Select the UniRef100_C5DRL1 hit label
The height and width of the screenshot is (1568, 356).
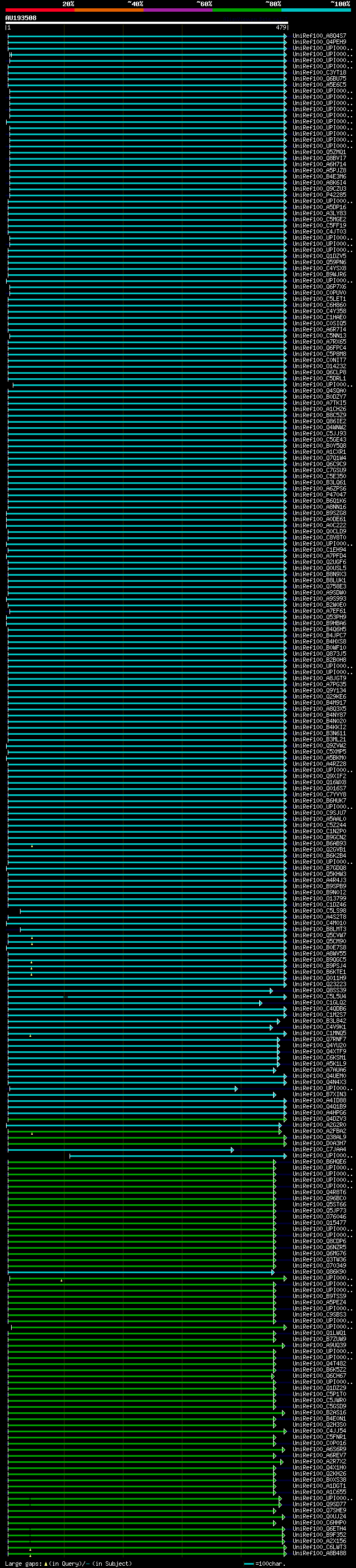pyautogui.click(x=319, y=379)
